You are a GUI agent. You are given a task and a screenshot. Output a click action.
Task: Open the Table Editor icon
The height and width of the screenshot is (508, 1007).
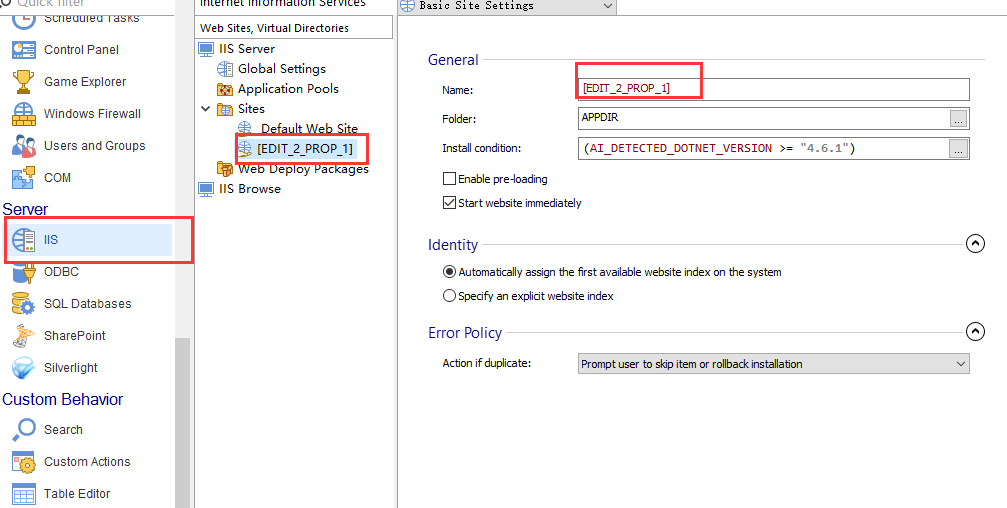click(24, 494)
